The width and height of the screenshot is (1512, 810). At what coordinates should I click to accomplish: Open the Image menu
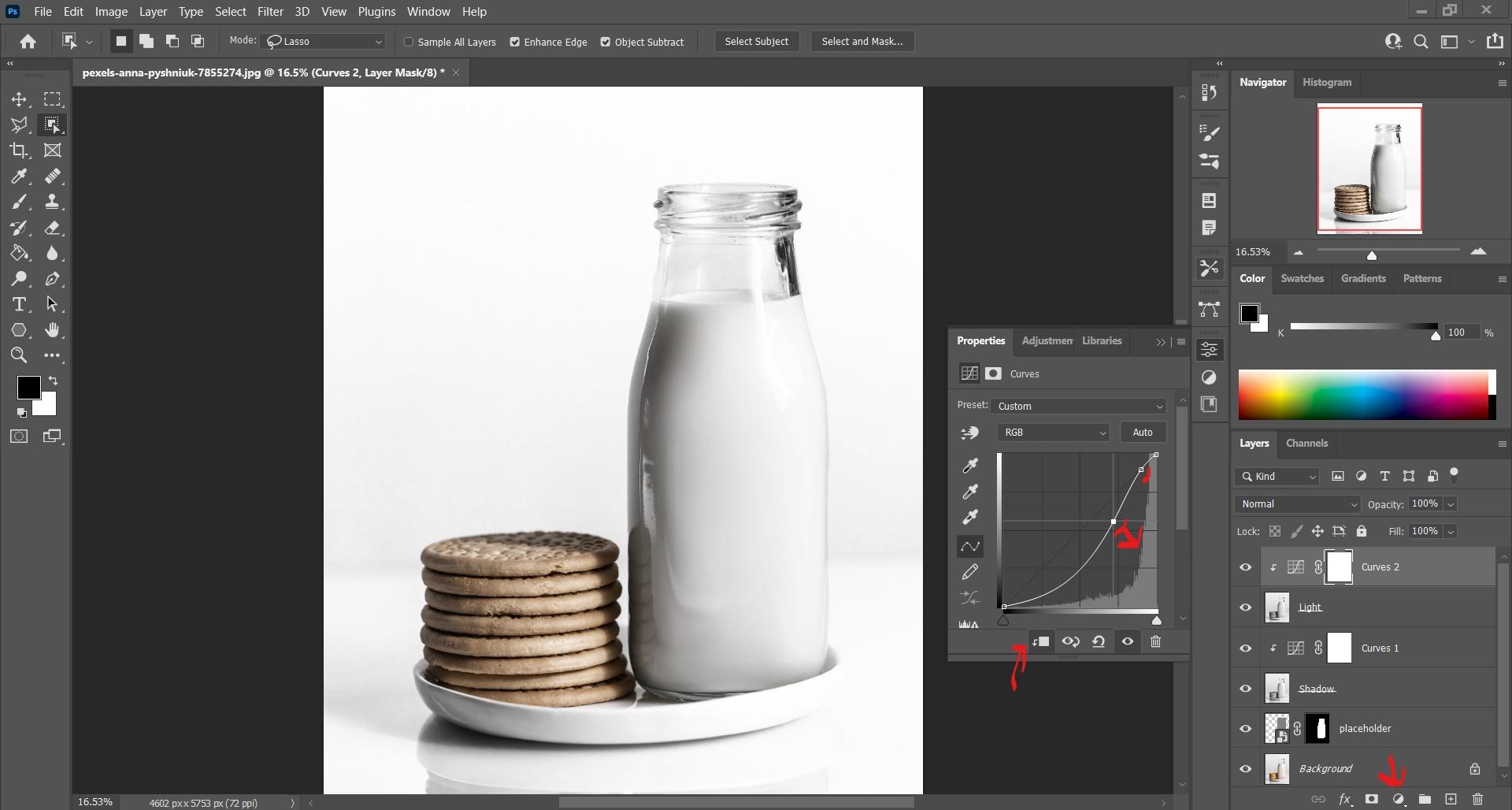[x=111, y=12]
